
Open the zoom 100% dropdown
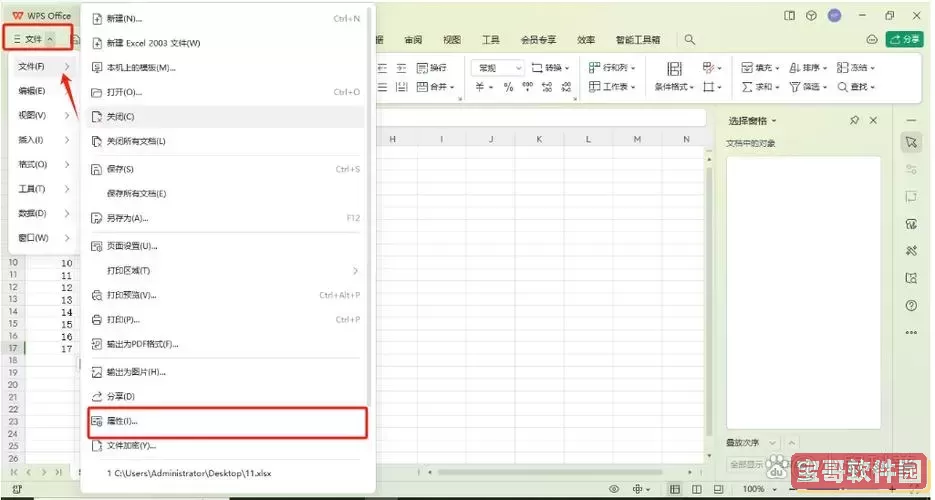tap(758, 489)
